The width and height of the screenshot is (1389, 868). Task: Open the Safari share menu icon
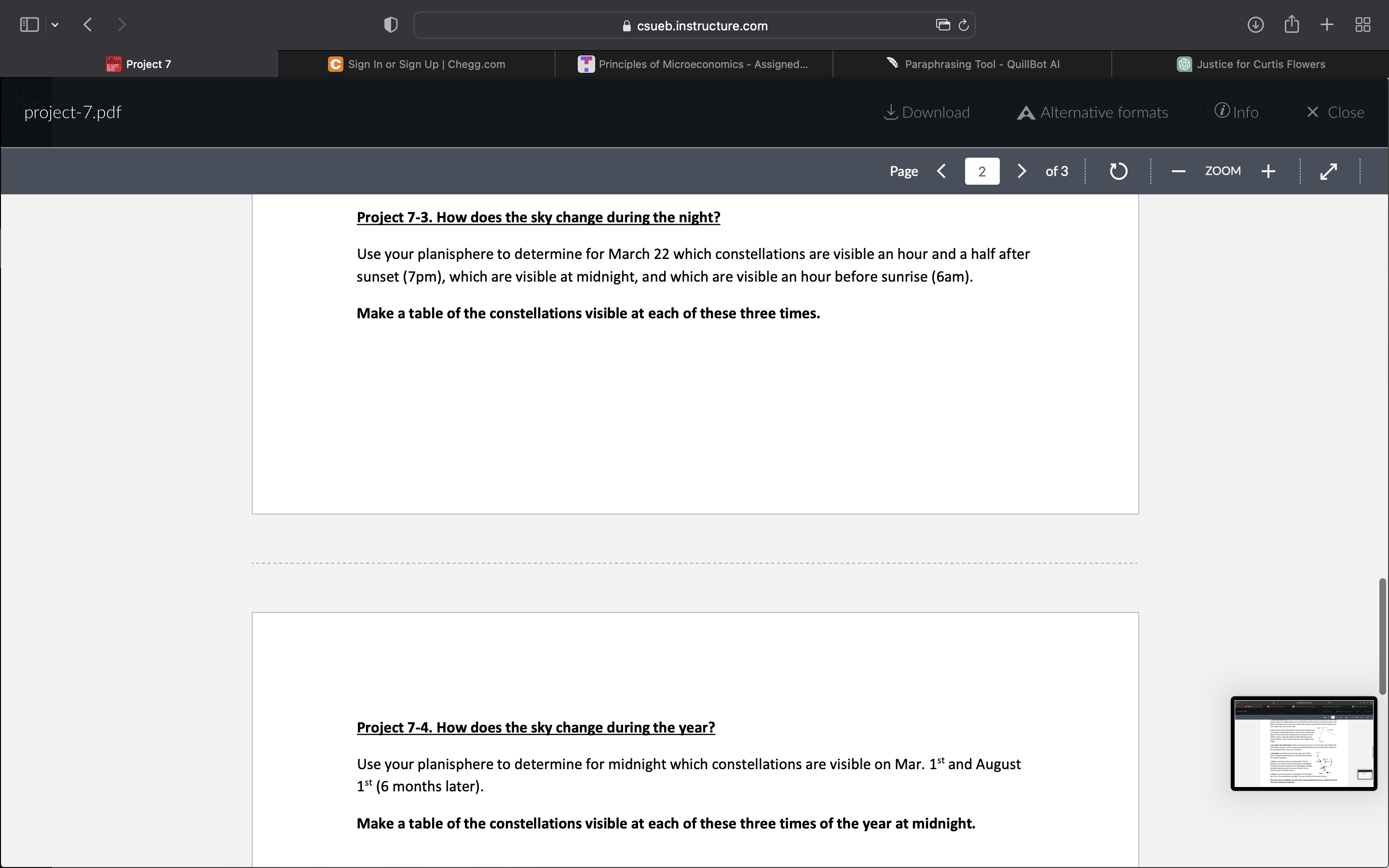tap(1292, 25)
